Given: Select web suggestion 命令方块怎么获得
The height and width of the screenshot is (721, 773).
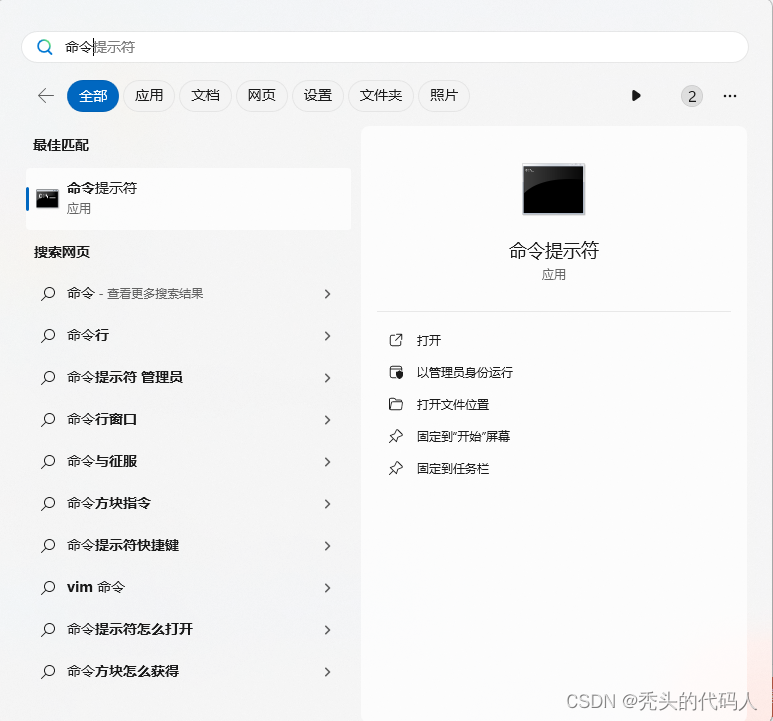Looking at the screenshot, I should pos(188,671).
